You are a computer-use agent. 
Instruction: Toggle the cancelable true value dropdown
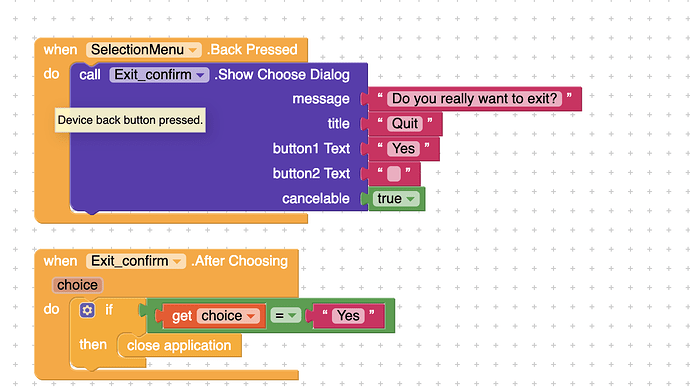pos(396,199)
